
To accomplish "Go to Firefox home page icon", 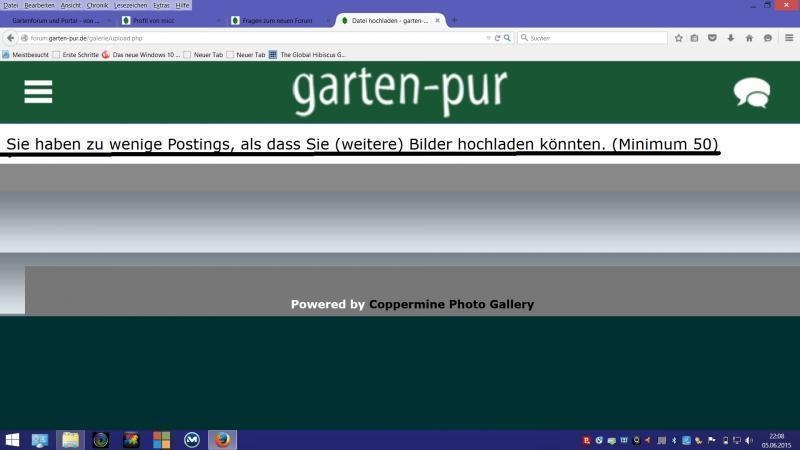I will [748, 38].
